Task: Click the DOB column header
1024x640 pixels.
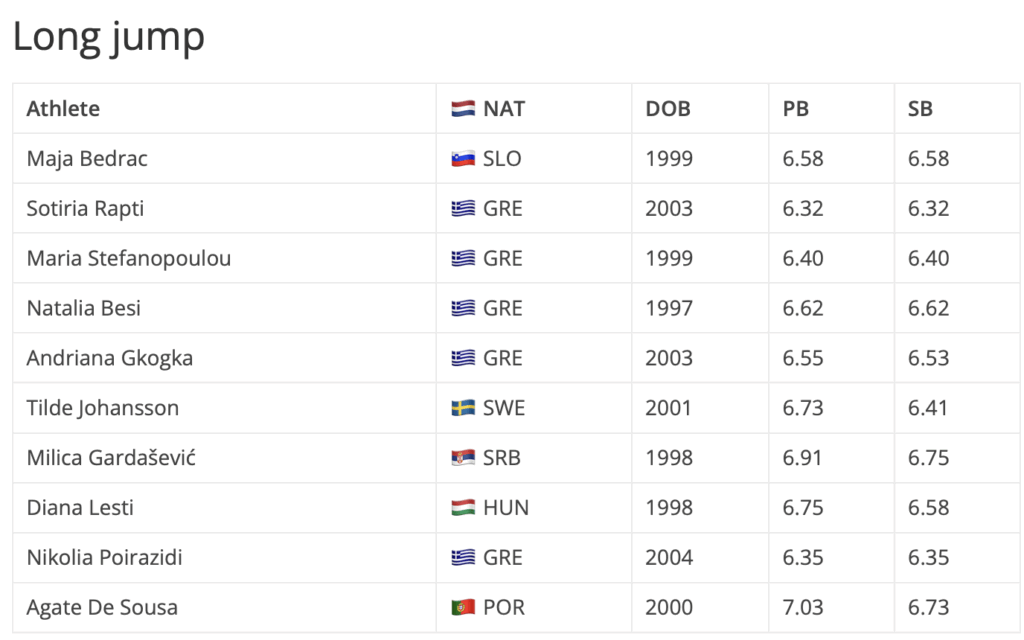Action: point(668,109)
